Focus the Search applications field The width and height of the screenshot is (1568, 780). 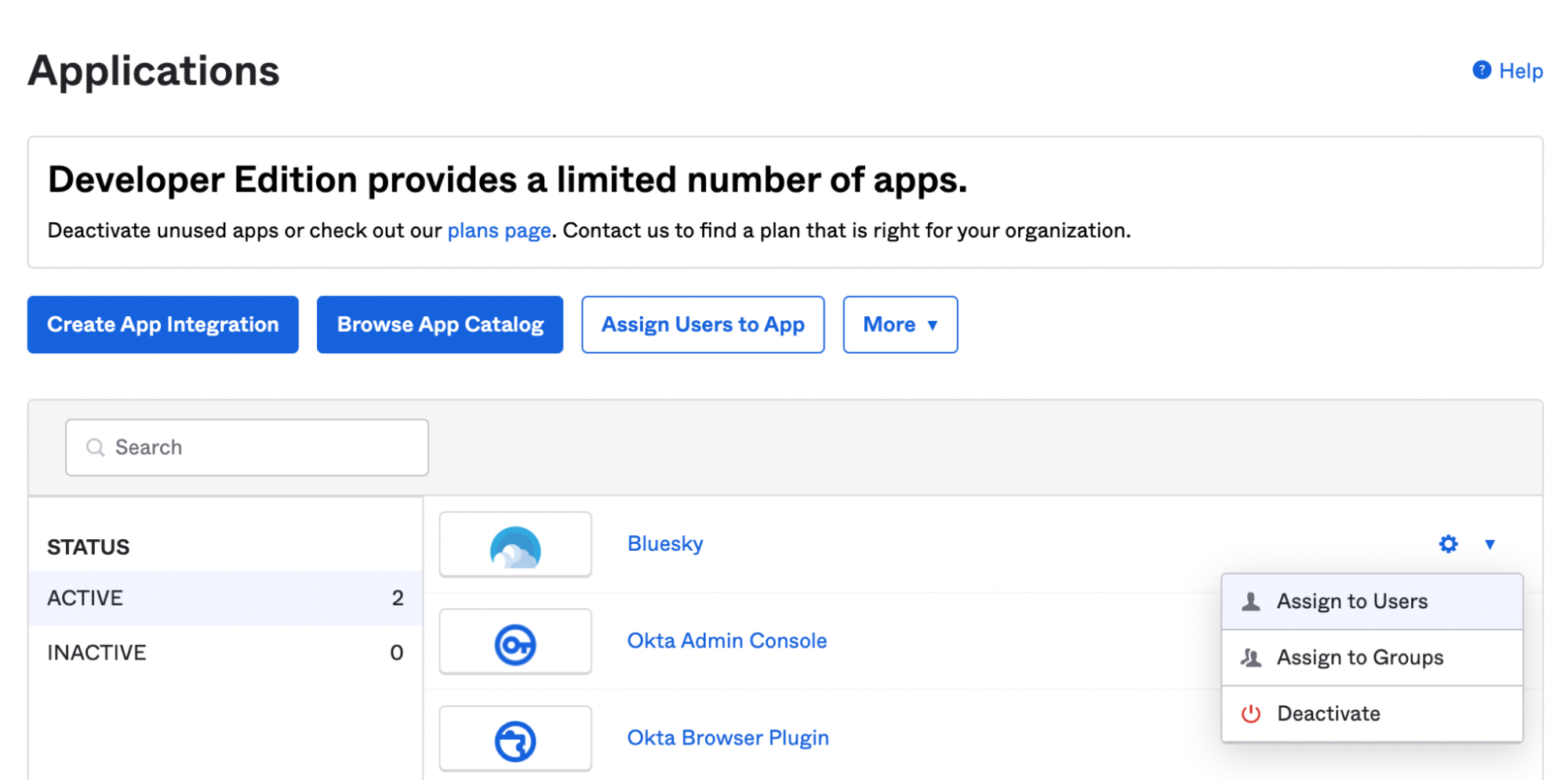tap(247, 447)
